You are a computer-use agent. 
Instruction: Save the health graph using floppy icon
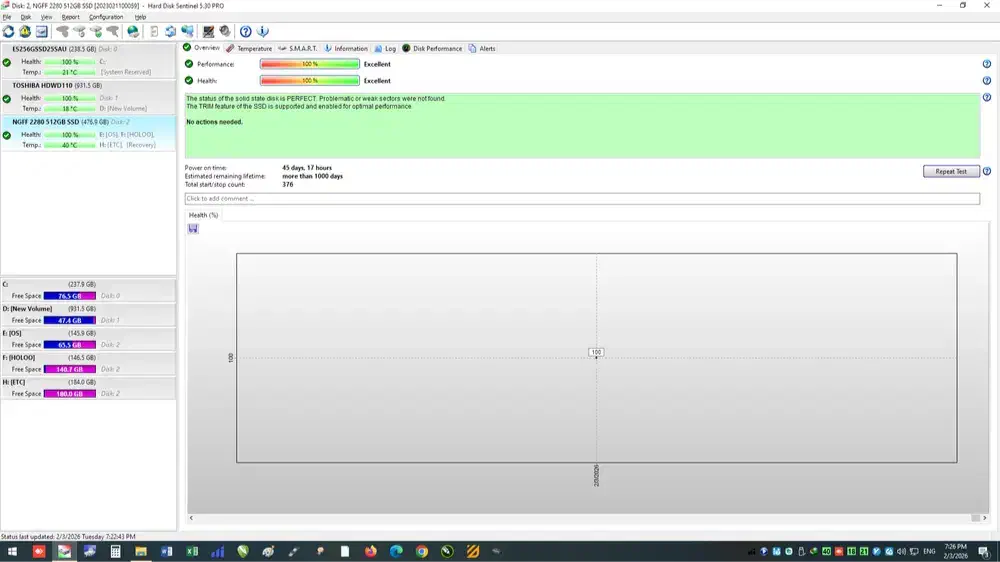point(193,229)
